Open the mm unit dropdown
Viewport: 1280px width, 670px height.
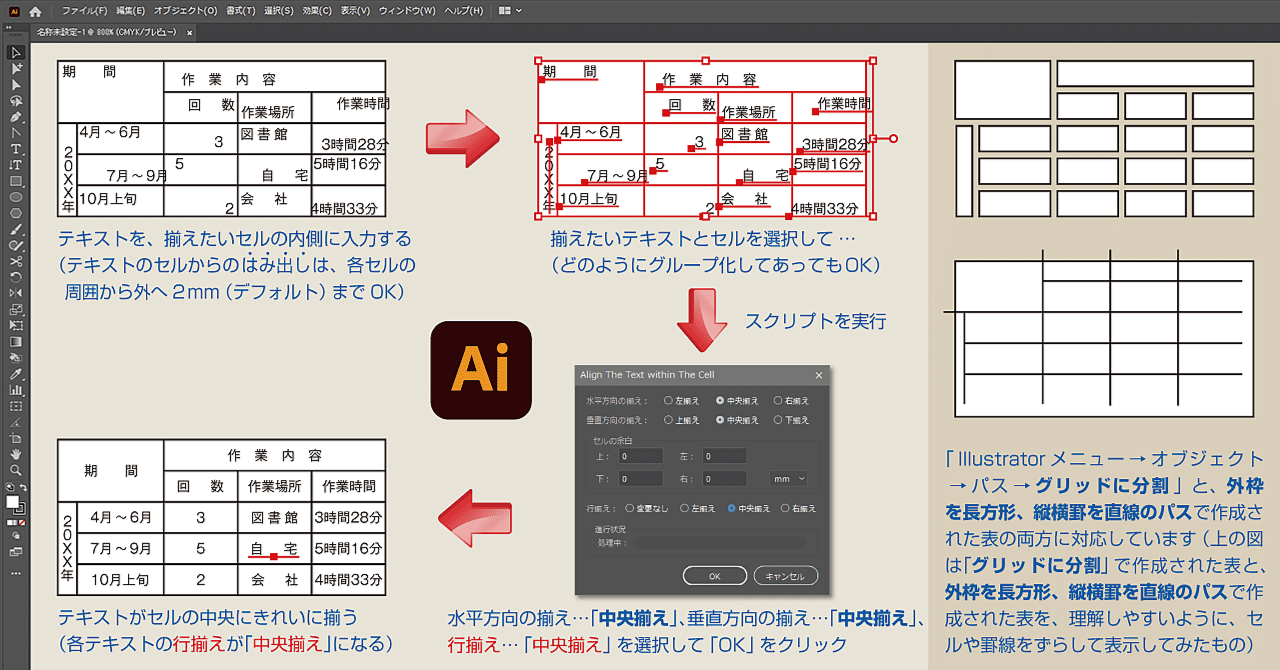tap(788, 478)
